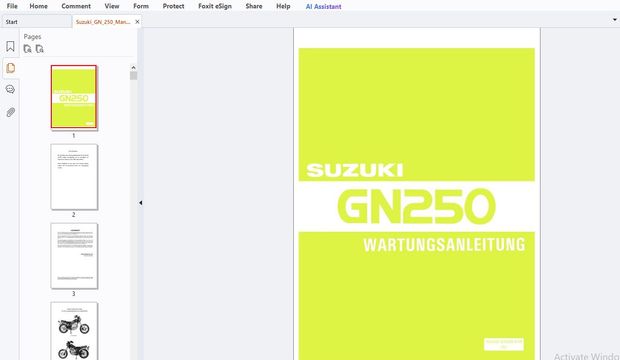Select page 1 thumbnail
Image resolution: width=620 pixels, height=360 pixels.
click(x=74, y=97)
